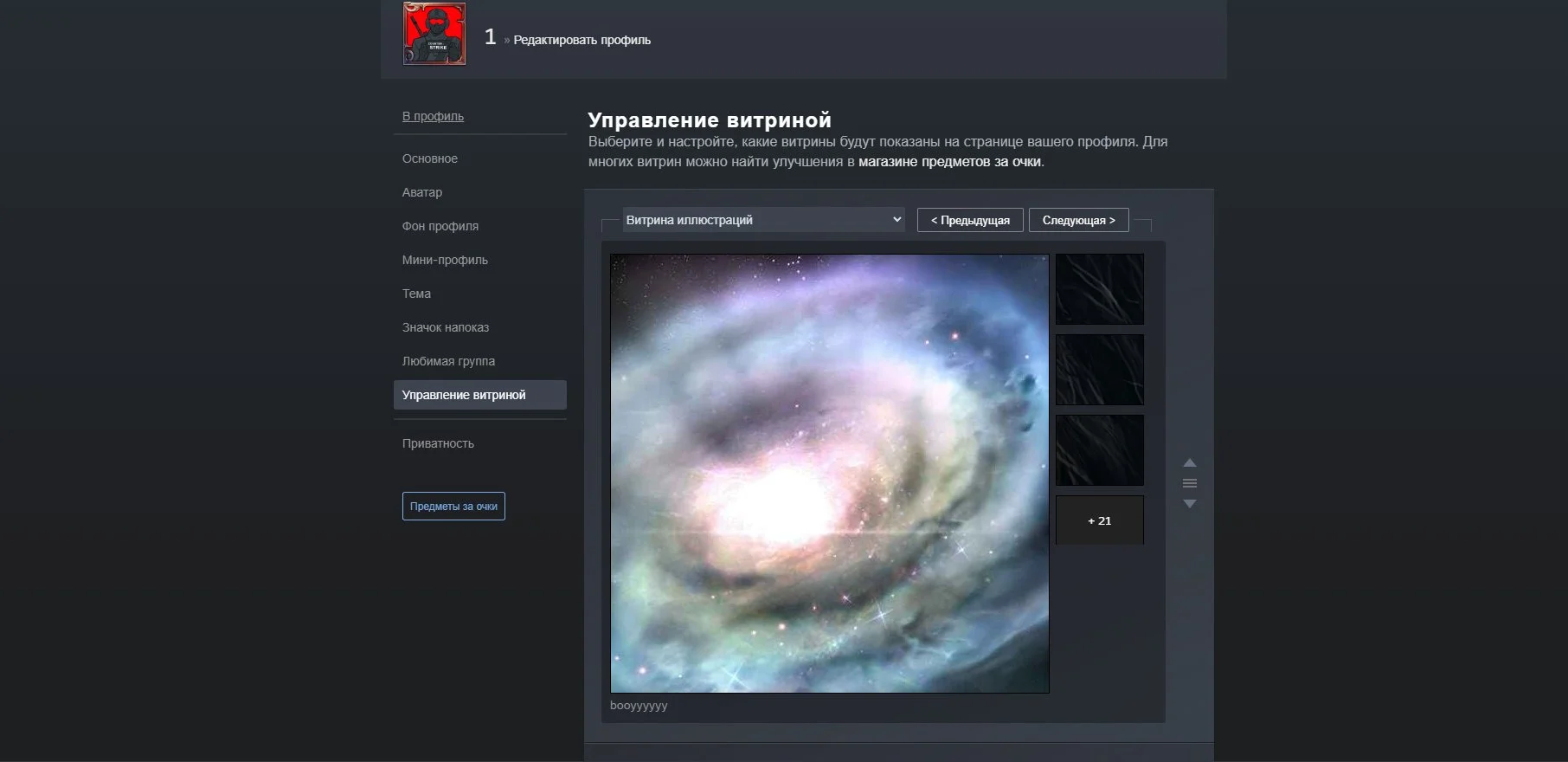Follow the магазине предметов за очки link

point(949,162)
